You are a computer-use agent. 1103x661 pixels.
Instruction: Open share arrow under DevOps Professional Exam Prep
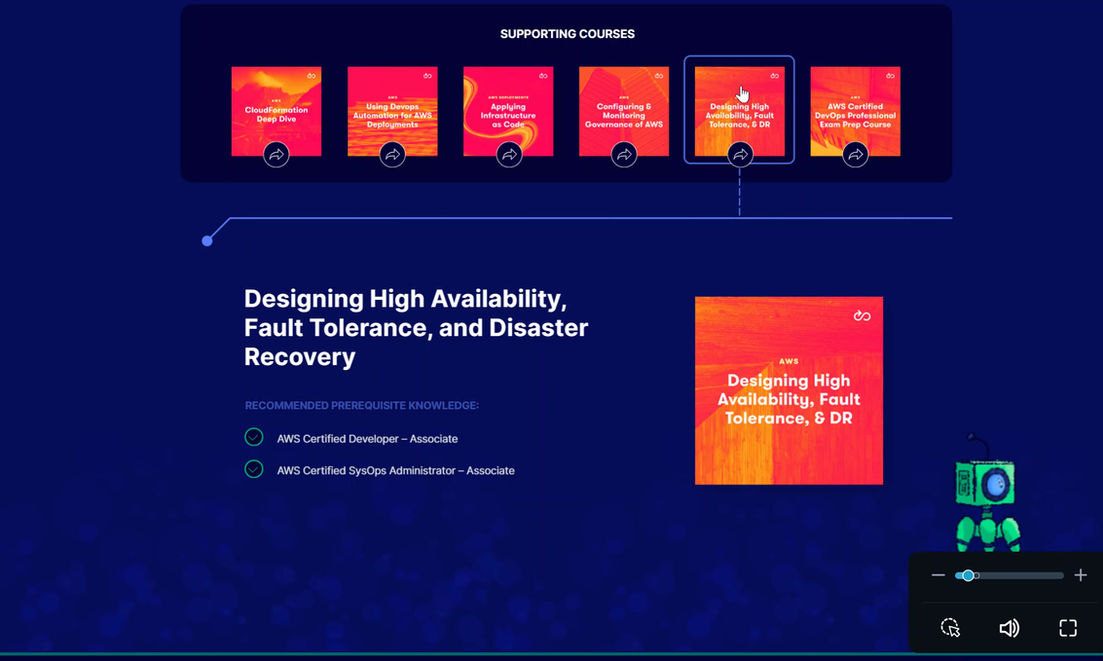tap(855, 154)
